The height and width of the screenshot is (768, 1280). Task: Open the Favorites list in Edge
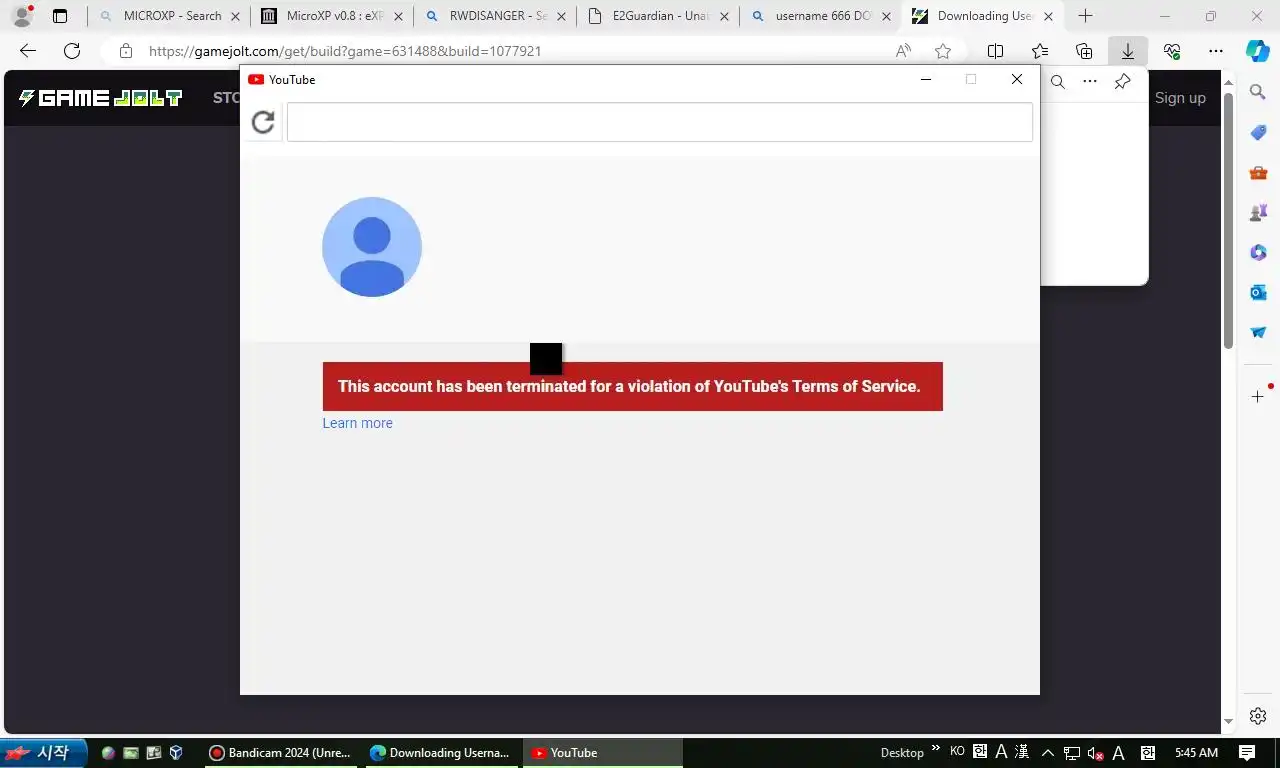pos(1040,51)
